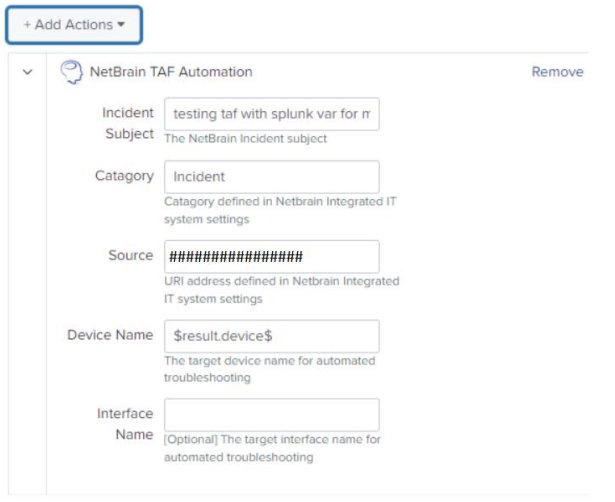615x502 pixels.
Task: Click the Source field with hash characters
Action: coord(271,256)
